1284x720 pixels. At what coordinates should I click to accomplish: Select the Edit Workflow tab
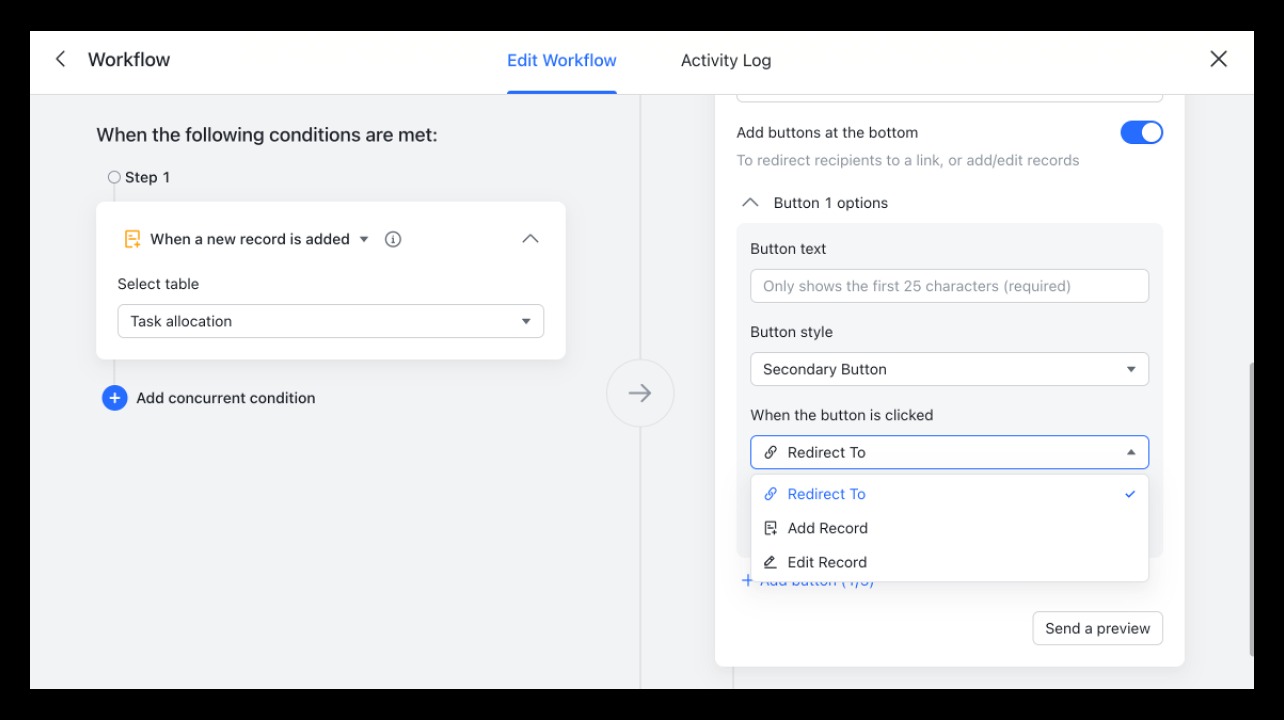pyautogui.click(x=561, y=61)
